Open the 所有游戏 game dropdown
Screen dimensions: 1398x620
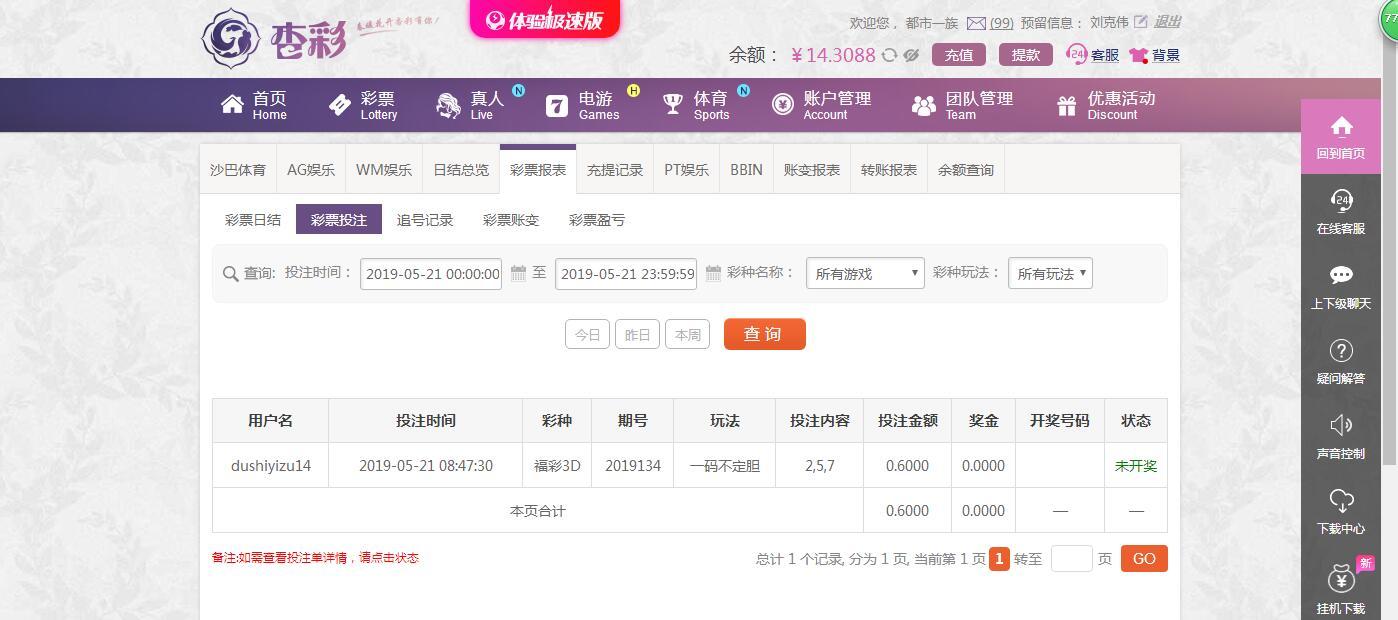point(864,272)
